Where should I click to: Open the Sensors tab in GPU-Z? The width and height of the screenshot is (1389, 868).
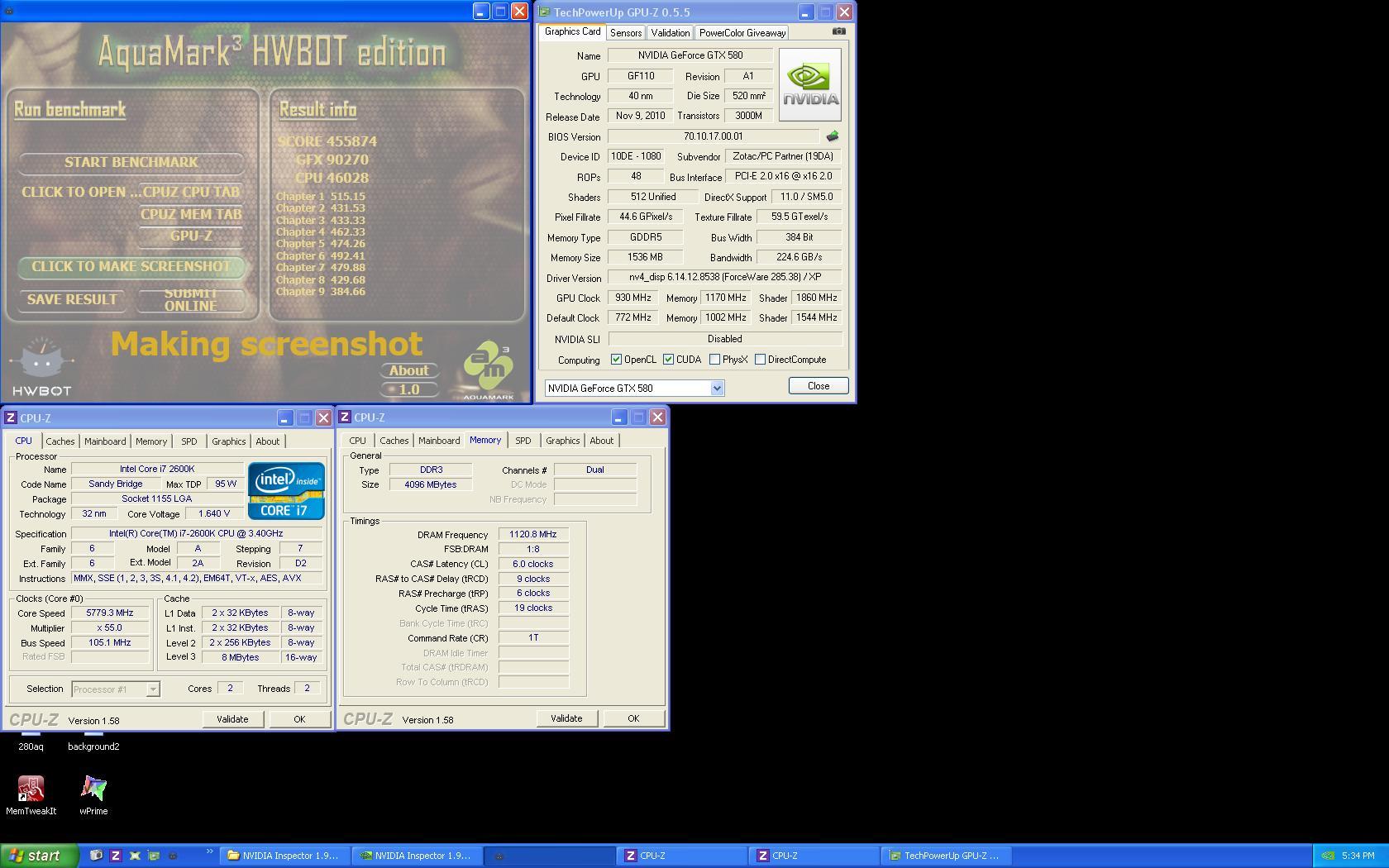626,33
